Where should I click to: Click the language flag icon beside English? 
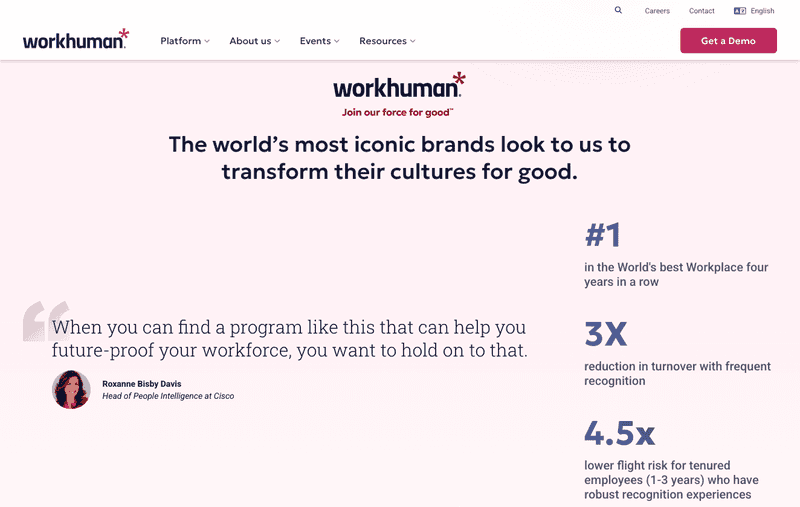[740, 11]
